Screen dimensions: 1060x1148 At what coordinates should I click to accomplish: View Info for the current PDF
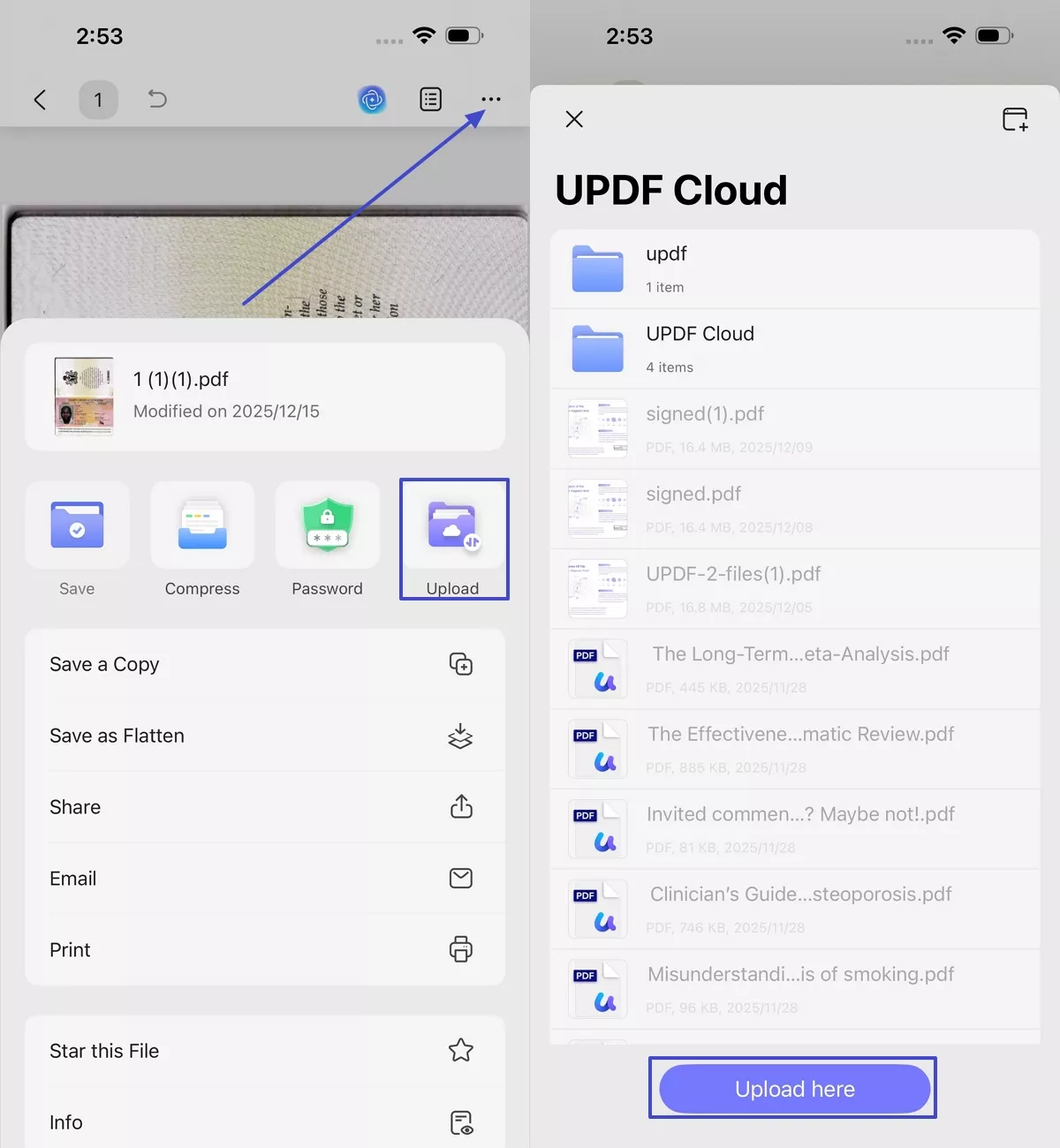click(x=264, y=1122)
